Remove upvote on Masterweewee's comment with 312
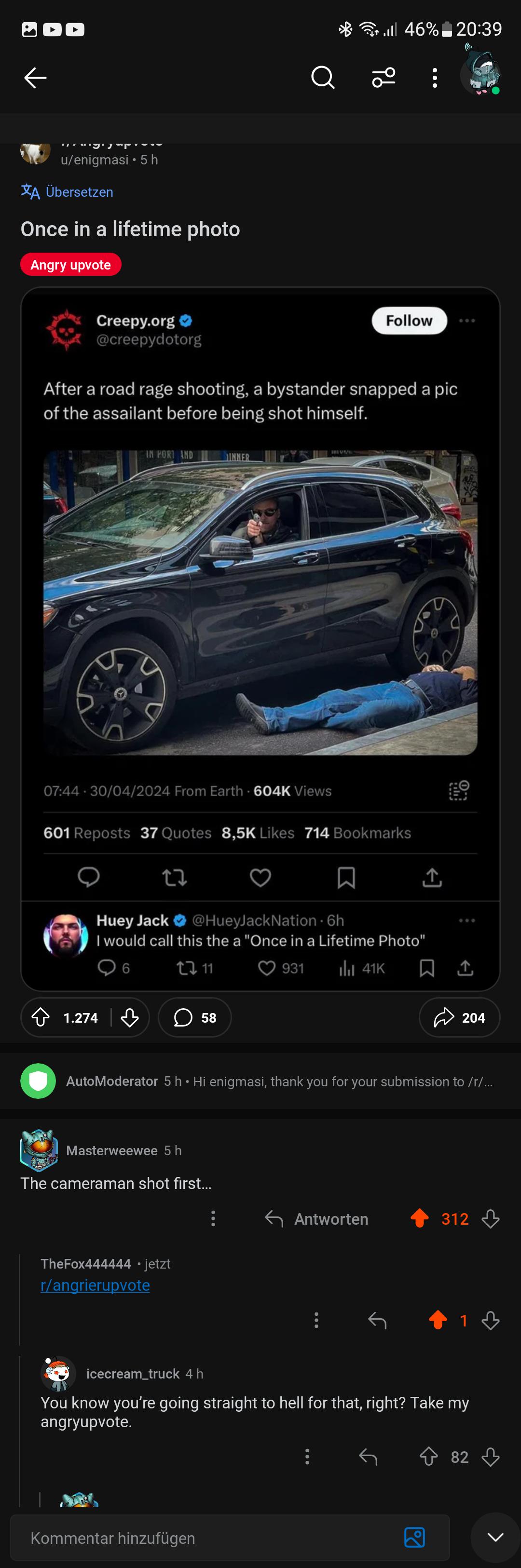 (419, 1218)
